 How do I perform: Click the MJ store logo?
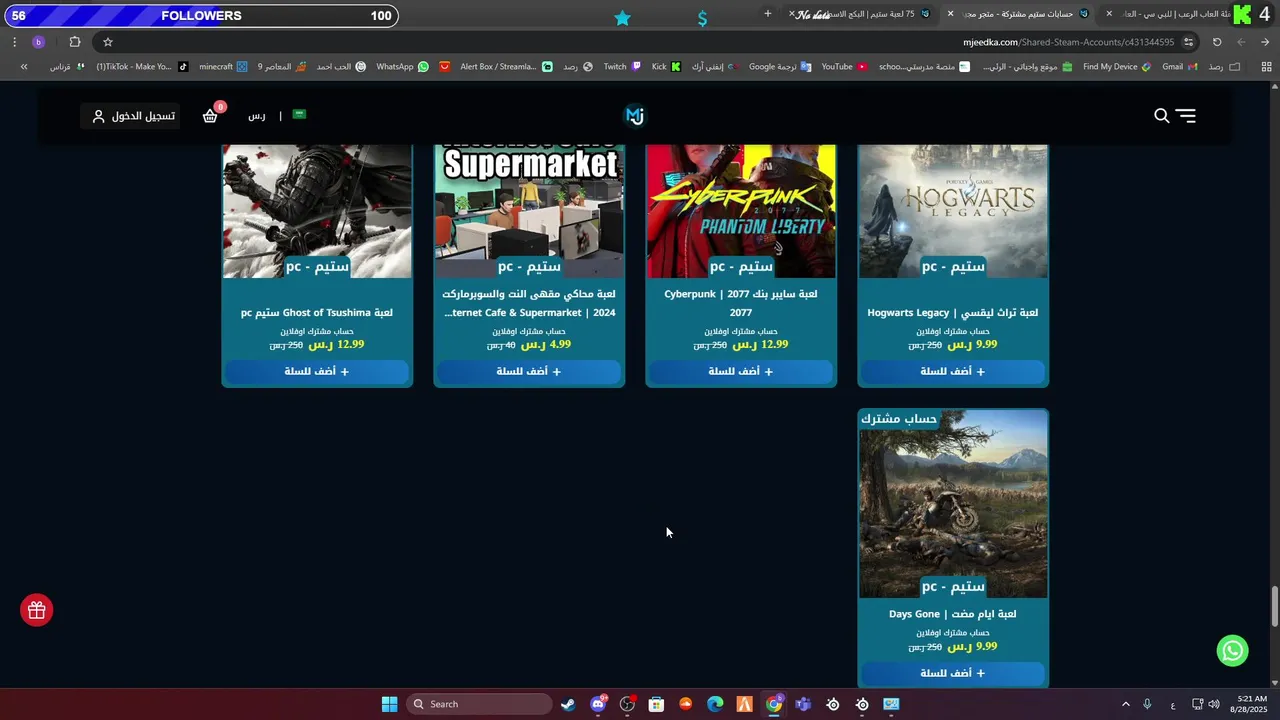pyautogui.click(x=635, y=116)
